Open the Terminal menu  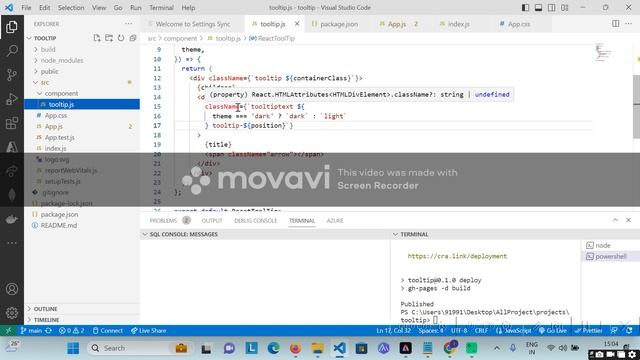click(x=161, y=8)
